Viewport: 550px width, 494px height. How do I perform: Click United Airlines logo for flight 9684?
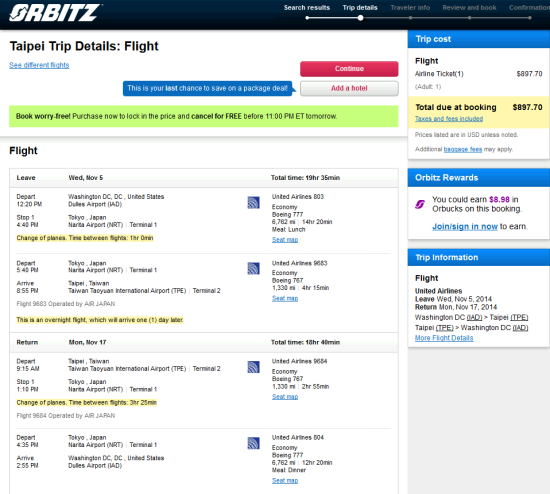coord(253,367)
